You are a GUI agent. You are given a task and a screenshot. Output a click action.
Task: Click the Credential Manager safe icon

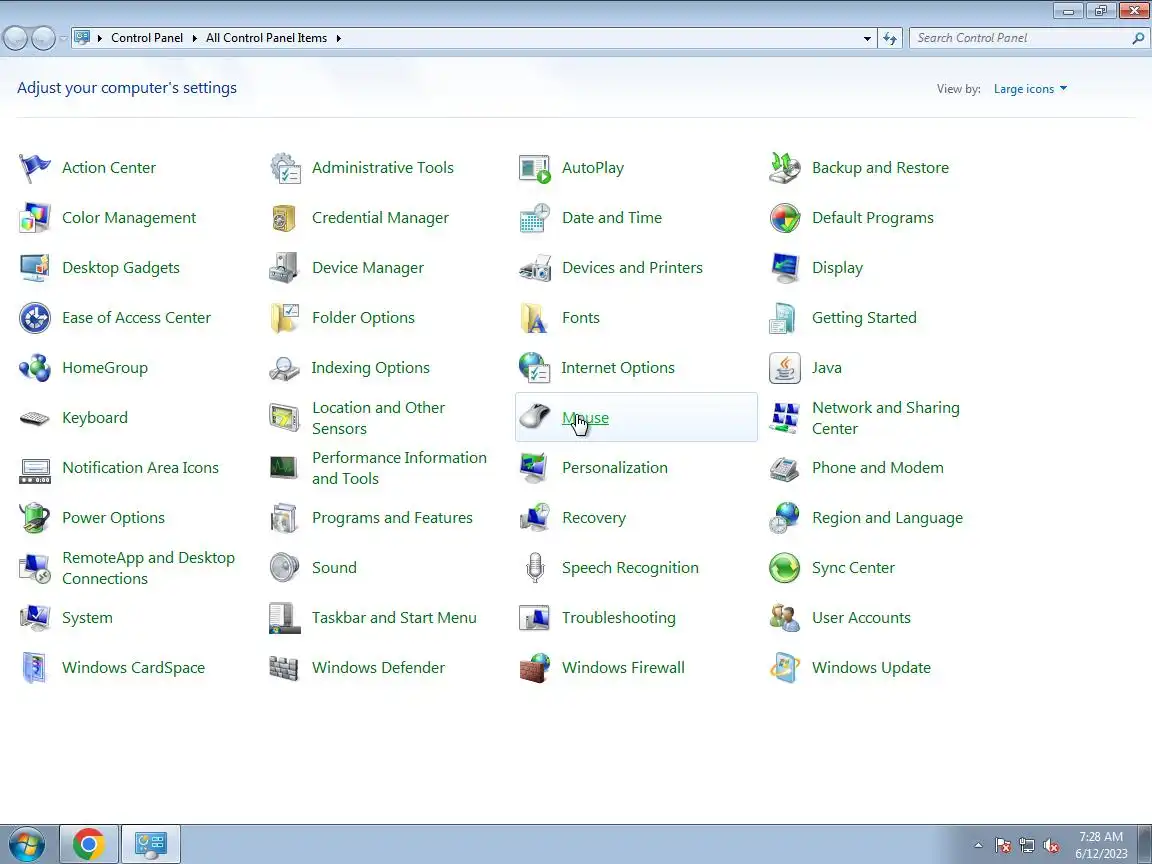tap(284, 218)
